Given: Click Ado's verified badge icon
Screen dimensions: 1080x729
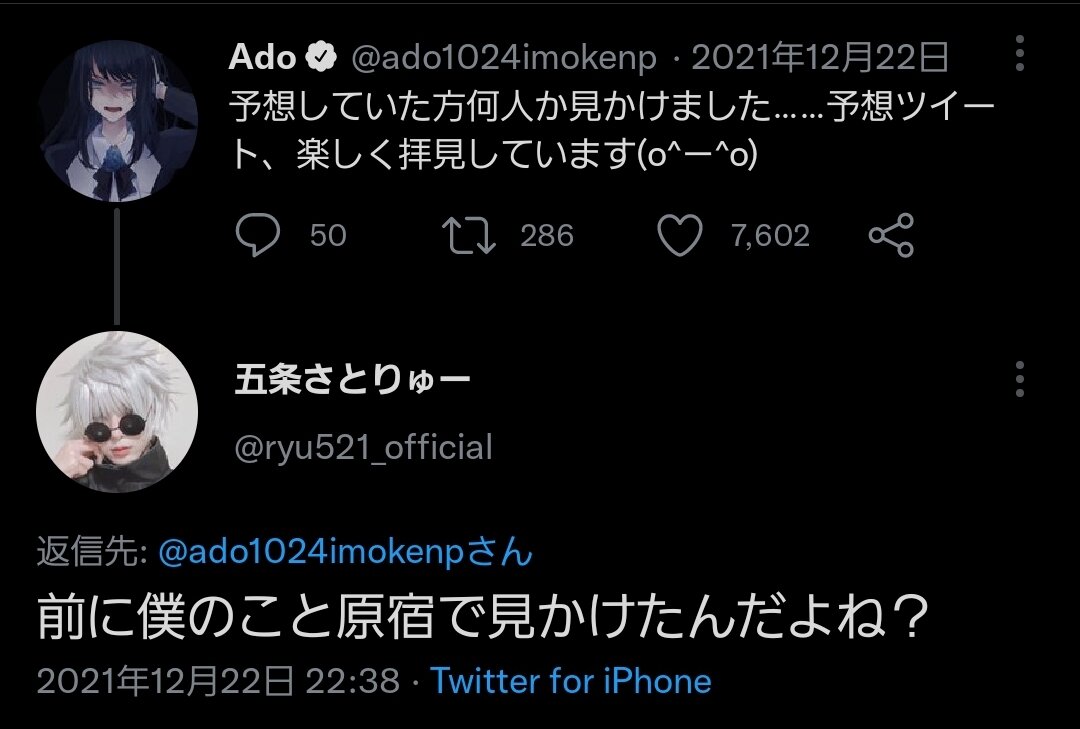Looking at the screenshot, I should (320, 58).
